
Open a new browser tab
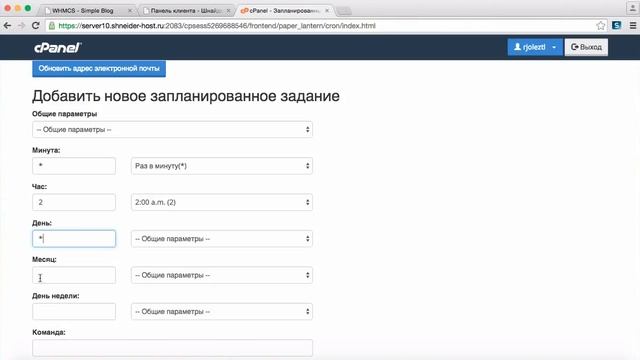pyautogui.click(x=344, y=11)
